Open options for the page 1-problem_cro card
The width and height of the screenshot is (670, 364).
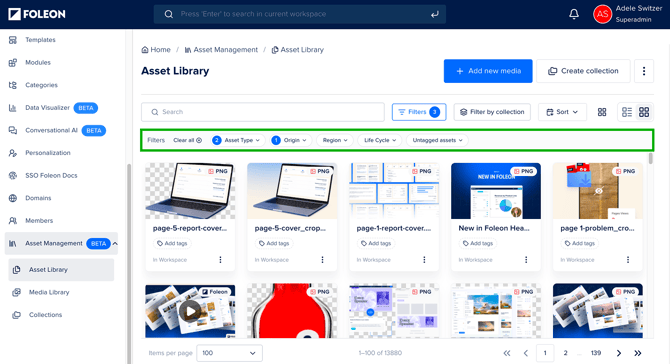coord(628,260)
